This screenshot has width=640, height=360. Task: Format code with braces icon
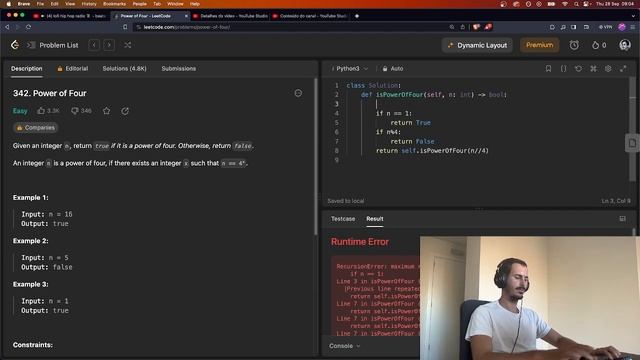[x=563, y=69]
